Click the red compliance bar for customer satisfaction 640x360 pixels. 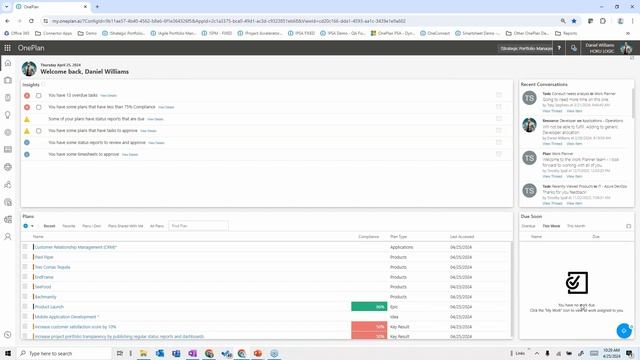[369, 327]
